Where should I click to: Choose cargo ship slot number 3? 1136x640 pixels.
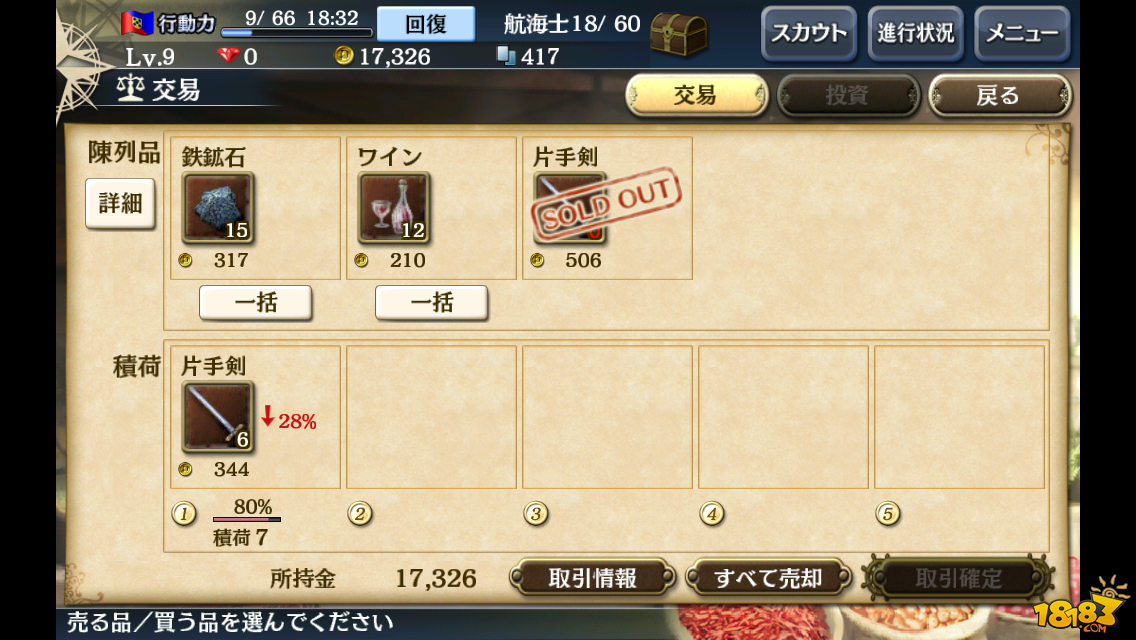pyautogui.click(x=535, y=513)
